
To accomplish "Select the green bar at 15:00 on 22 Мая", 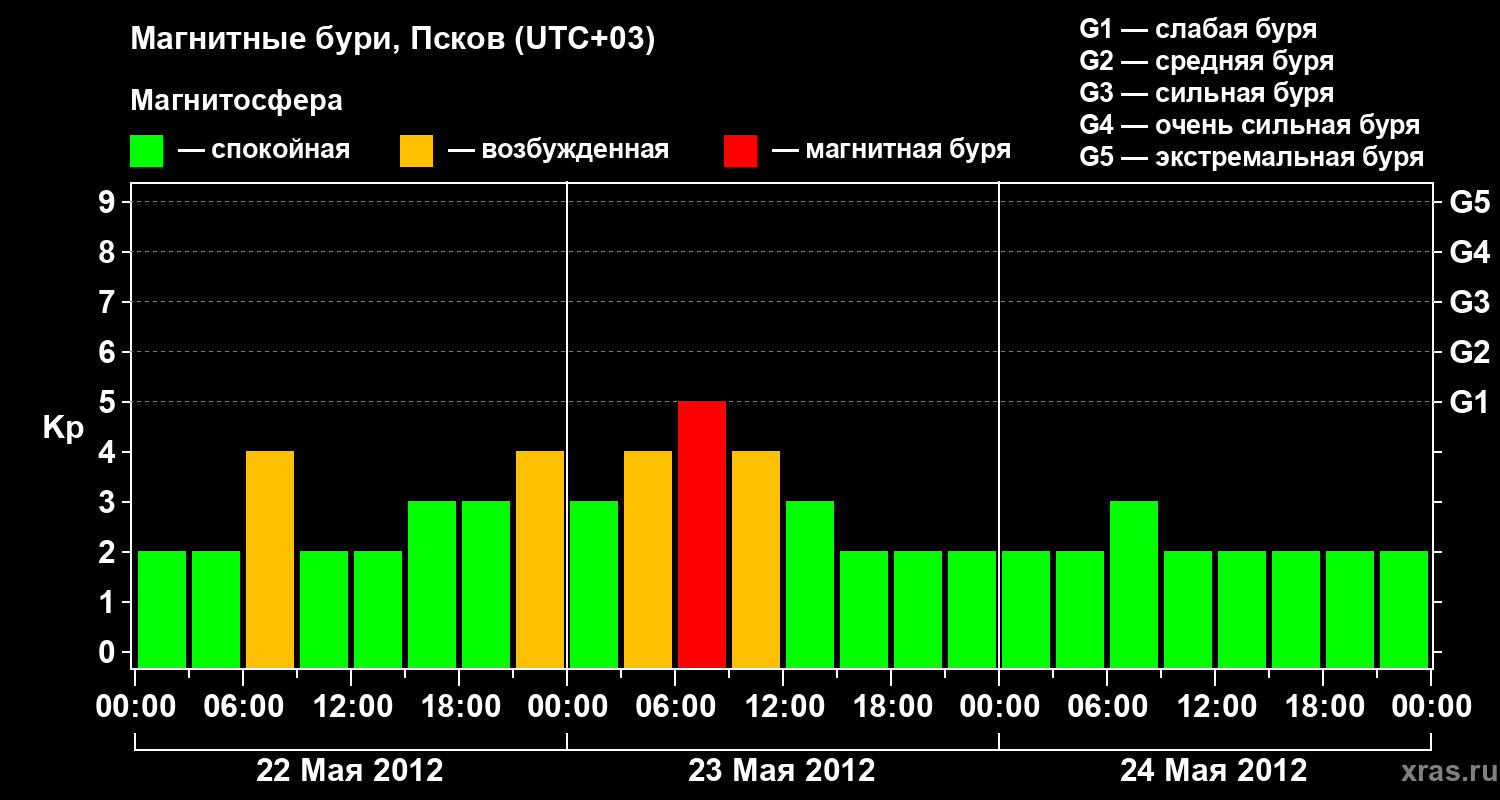I will tap(432, 584).
